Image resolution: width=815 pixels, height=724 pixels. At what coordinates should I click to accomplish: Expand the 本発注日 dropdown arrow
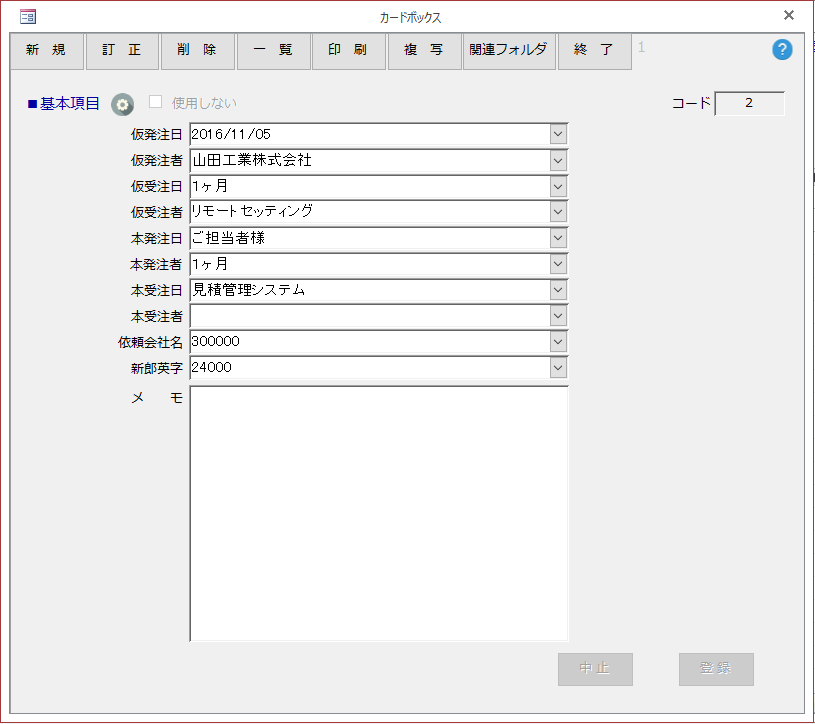[x=558, y=239]
